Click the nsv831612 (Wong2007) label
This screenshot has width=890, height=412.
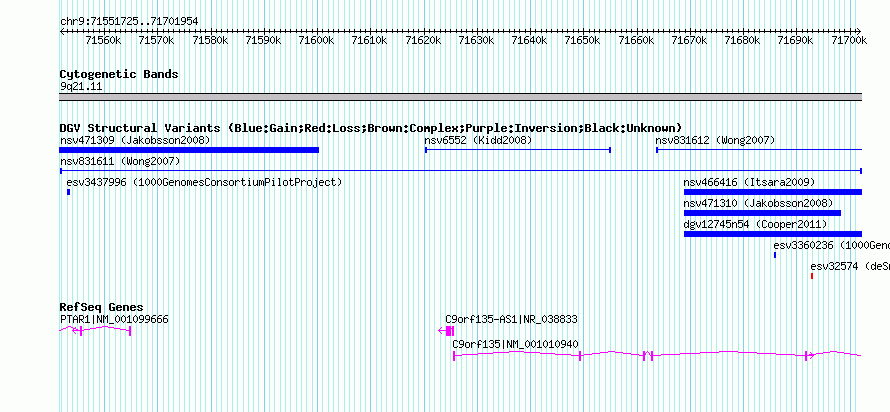pos(715,140)
